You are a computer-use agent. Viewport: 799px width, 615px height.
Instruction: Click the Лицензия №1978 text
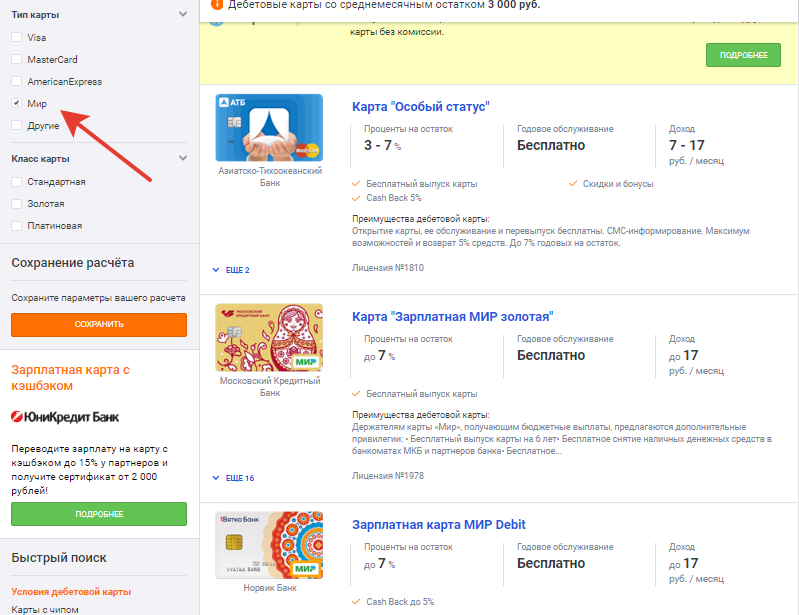tap(388, 476)
